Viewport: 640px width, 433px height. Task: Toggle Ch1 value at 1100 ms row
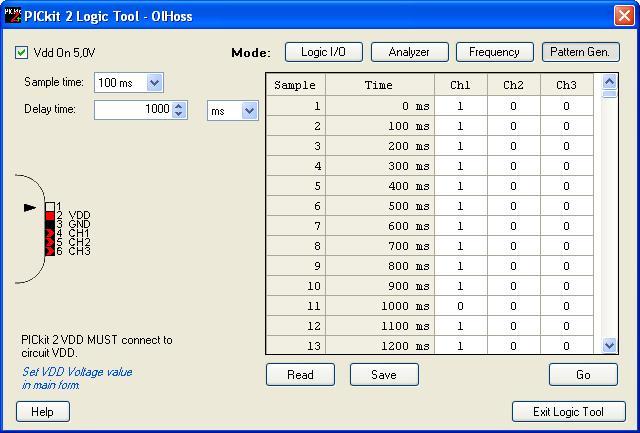click(460, 326)
